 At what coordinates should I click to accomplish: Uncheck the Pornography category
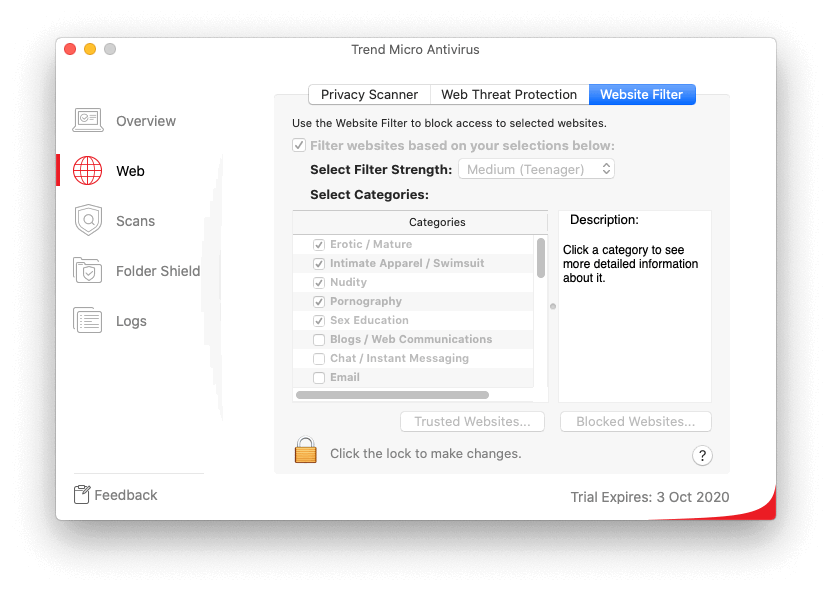(x=319, y=302)
